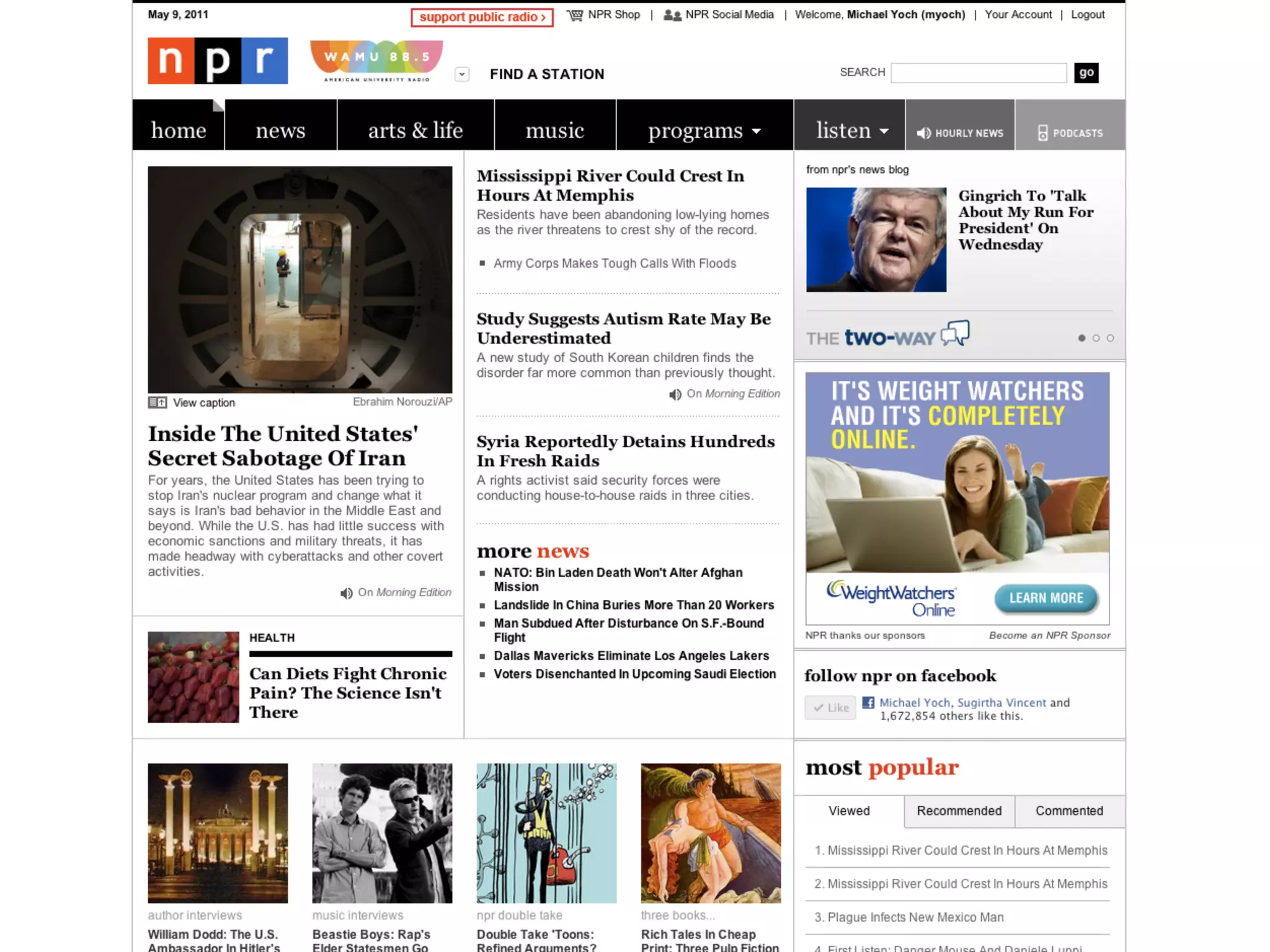This screenshot has height=952, width=1270.
Task: Click the Podcasts player icon
Action: [1042, 133]
